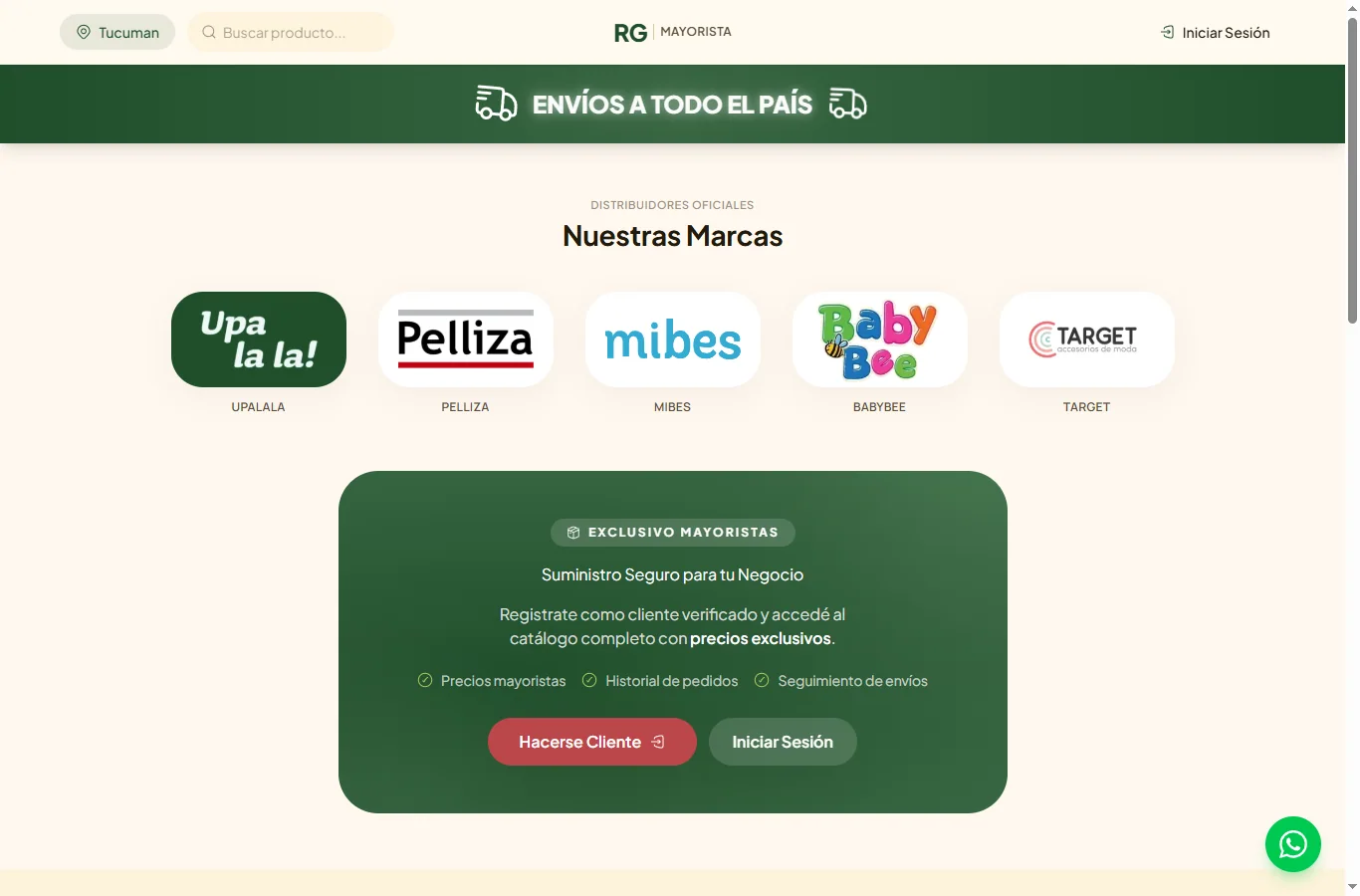Open the WhatsApp chat floating icon
This screenshot has width=1360, height=896.
[1292, 844]
